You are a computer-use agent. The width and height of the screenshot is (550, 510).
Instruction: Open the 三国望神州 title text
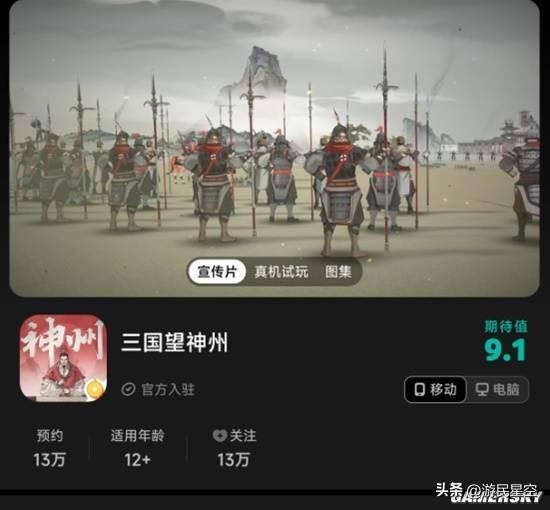click(x=174, y=342)
